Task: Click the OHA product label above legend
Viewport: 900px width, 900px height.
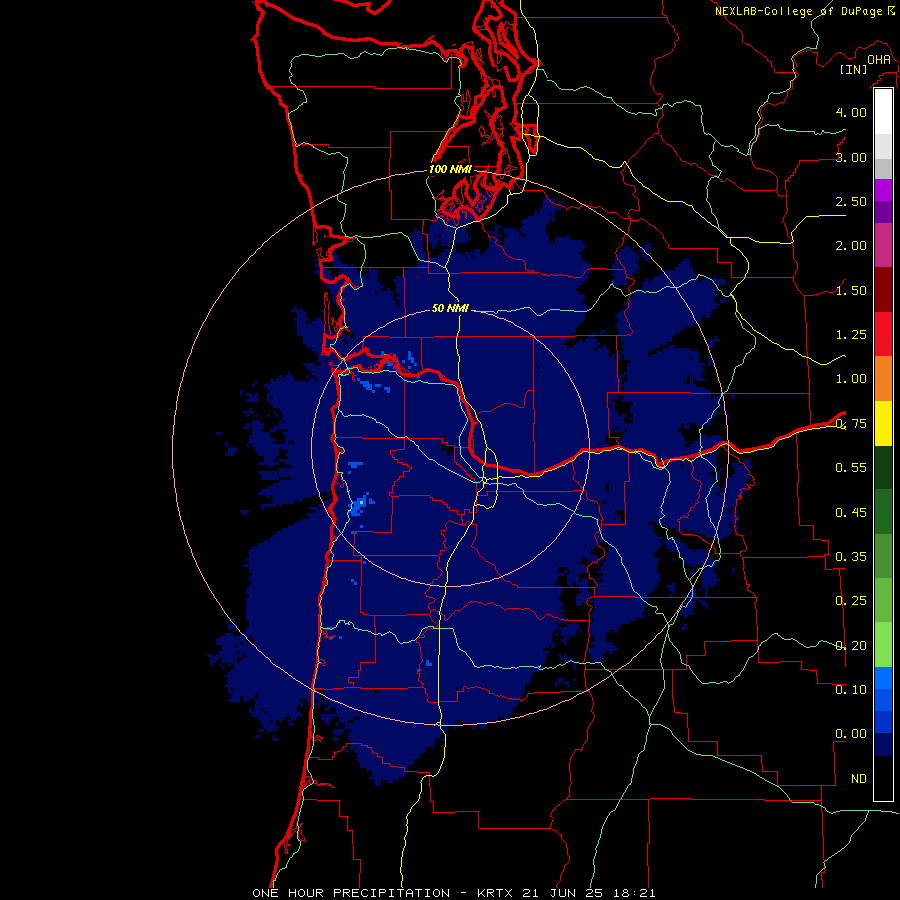Action: tap(879, 60)
